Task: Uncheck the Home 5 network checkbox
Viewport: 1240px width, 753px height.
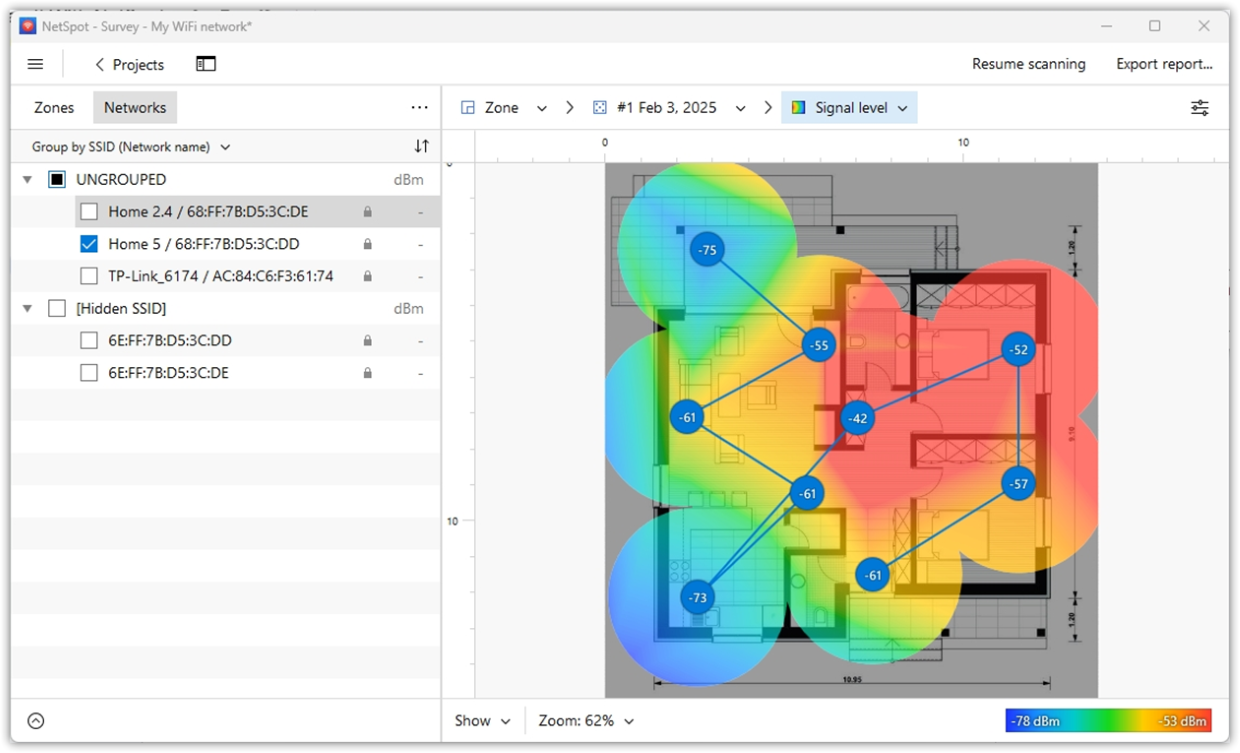Action: (89, 244)
